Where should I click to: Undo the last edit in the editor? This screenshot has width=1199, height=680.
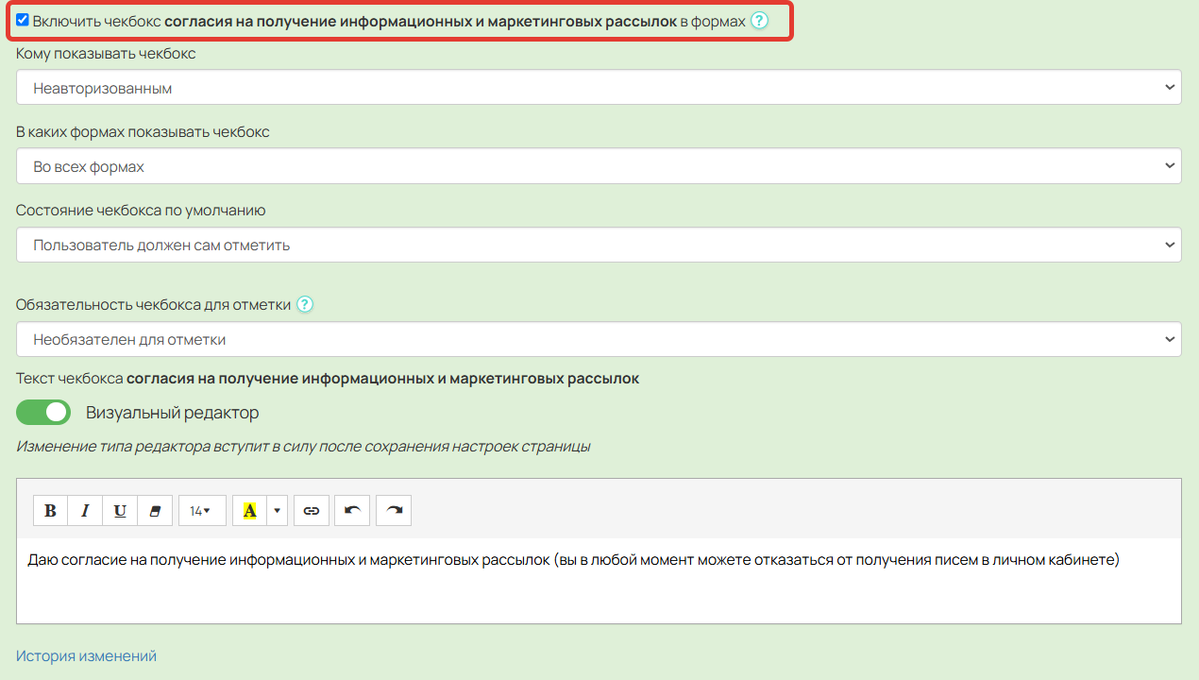coord(352,510)
